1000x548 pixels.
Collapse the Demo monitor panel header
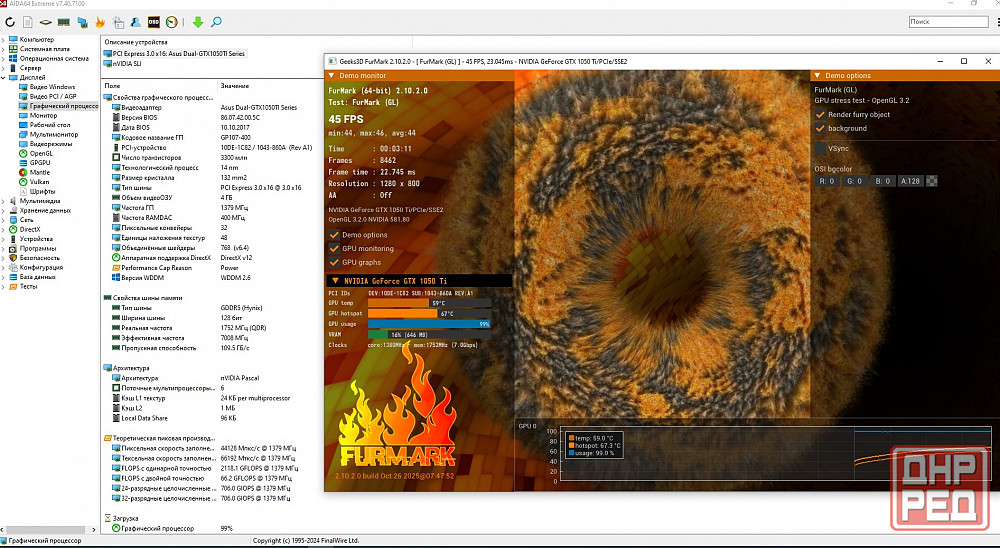[x=333, y=75]
